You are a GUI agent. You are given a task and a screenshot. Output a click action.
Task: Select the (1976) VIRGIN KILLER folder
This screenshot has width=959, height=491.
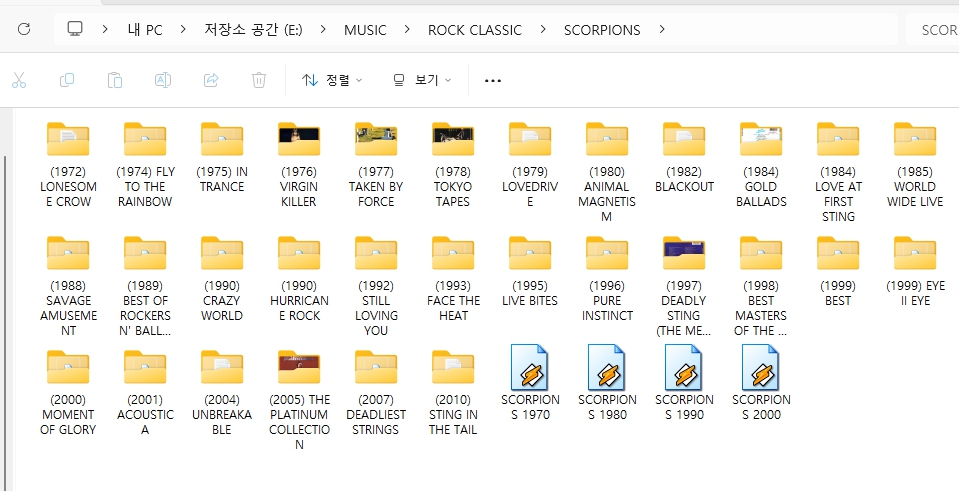coord(299,164)
